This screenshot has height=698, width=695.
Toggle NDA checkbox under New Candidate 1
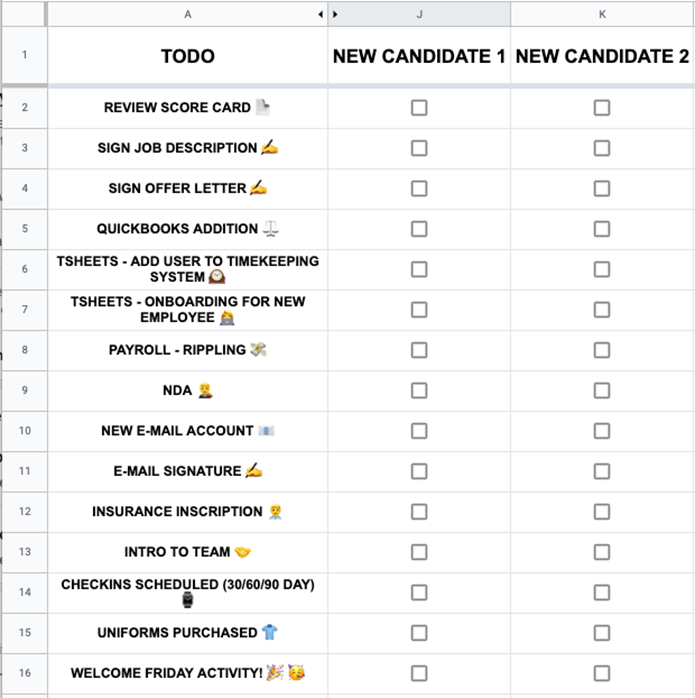click(x=419, y=390)
